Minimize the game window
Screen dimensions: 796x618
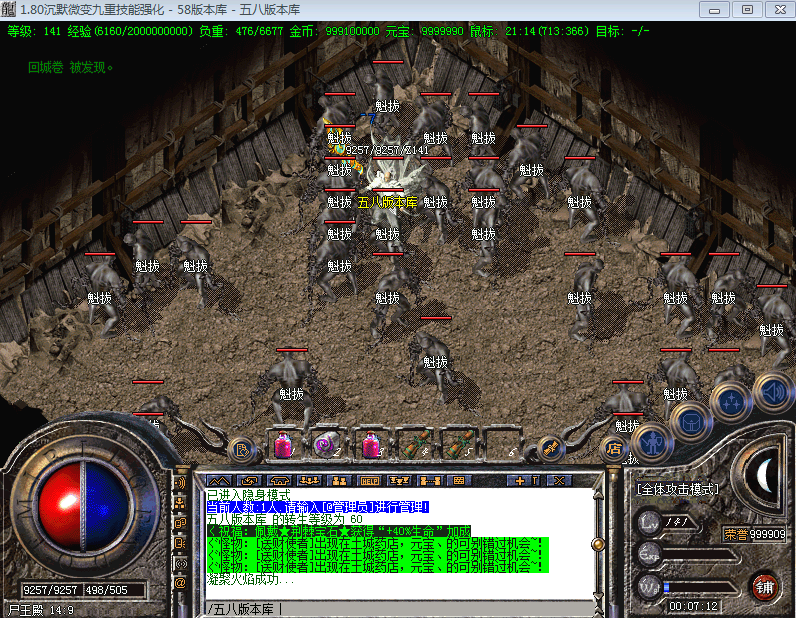click(714, 10)
